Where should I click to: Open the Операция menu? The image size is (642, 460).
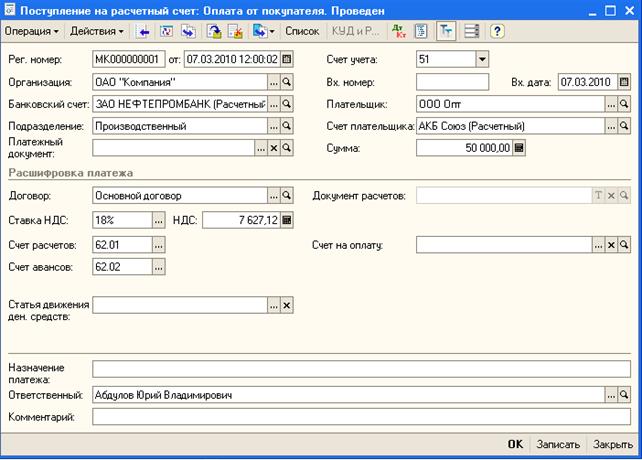coord(31,31)
